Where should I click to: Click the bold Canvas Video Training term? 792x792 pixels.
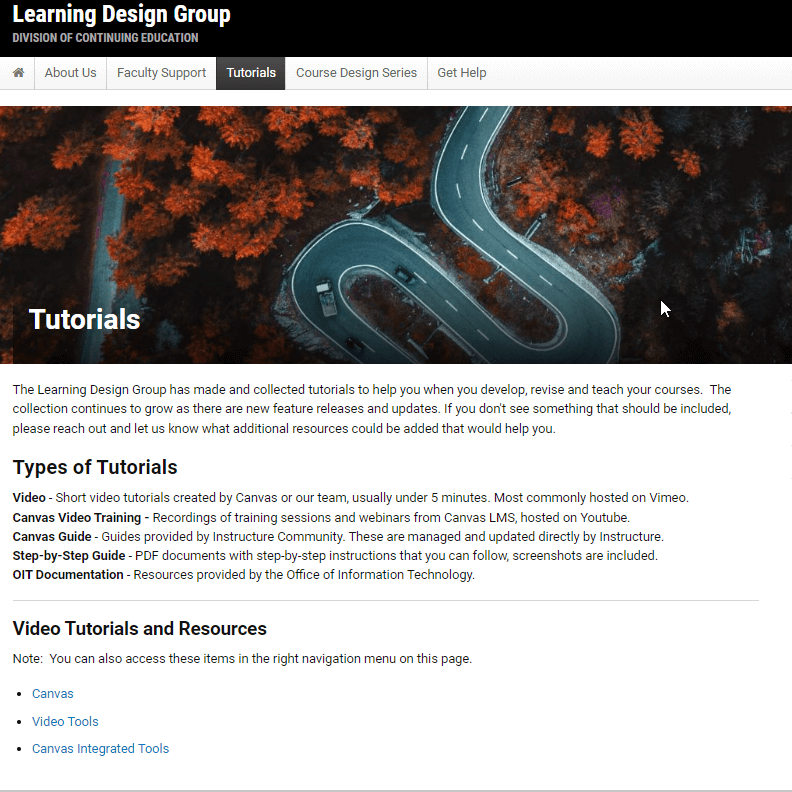pyautogui.click(x=80, y=517)
